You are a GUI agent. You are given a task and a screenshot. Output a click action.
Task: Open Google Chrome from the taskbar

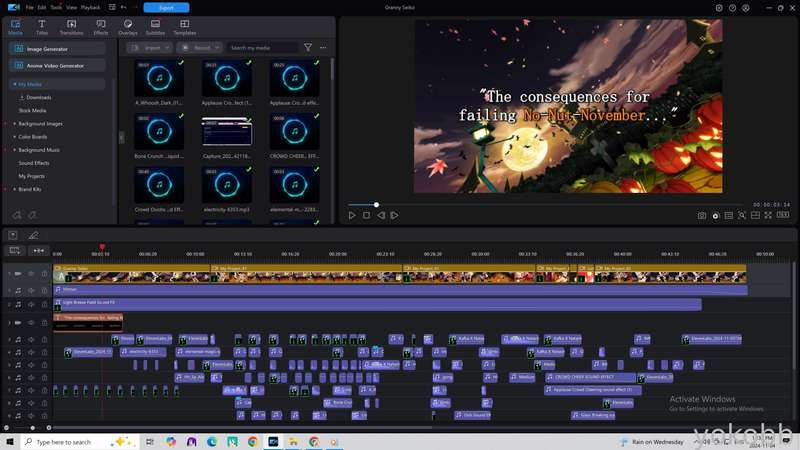(253, 442)
